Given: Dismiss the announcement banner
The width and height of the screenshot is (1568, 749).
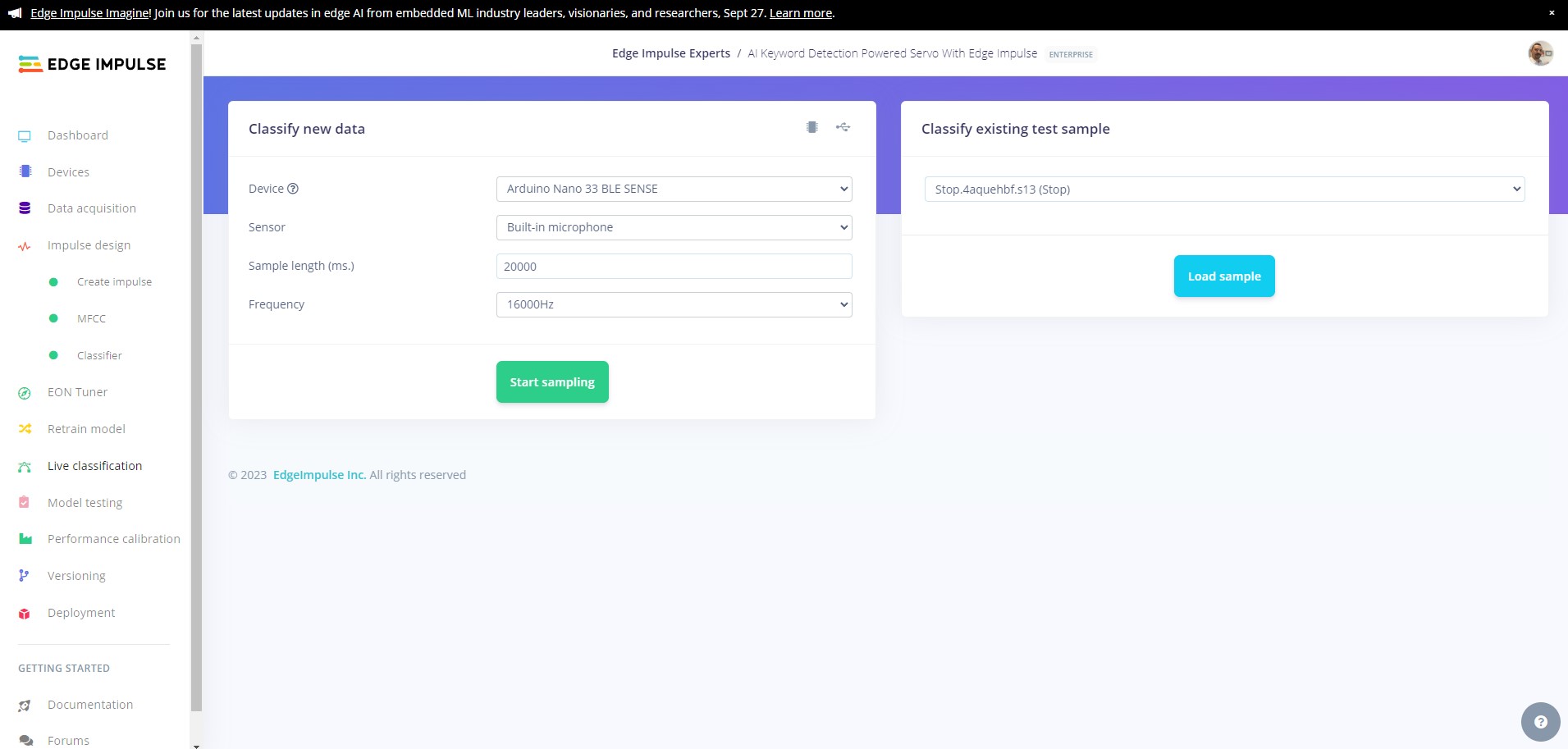Looking at the screenshot, I should pos(1552,13).
